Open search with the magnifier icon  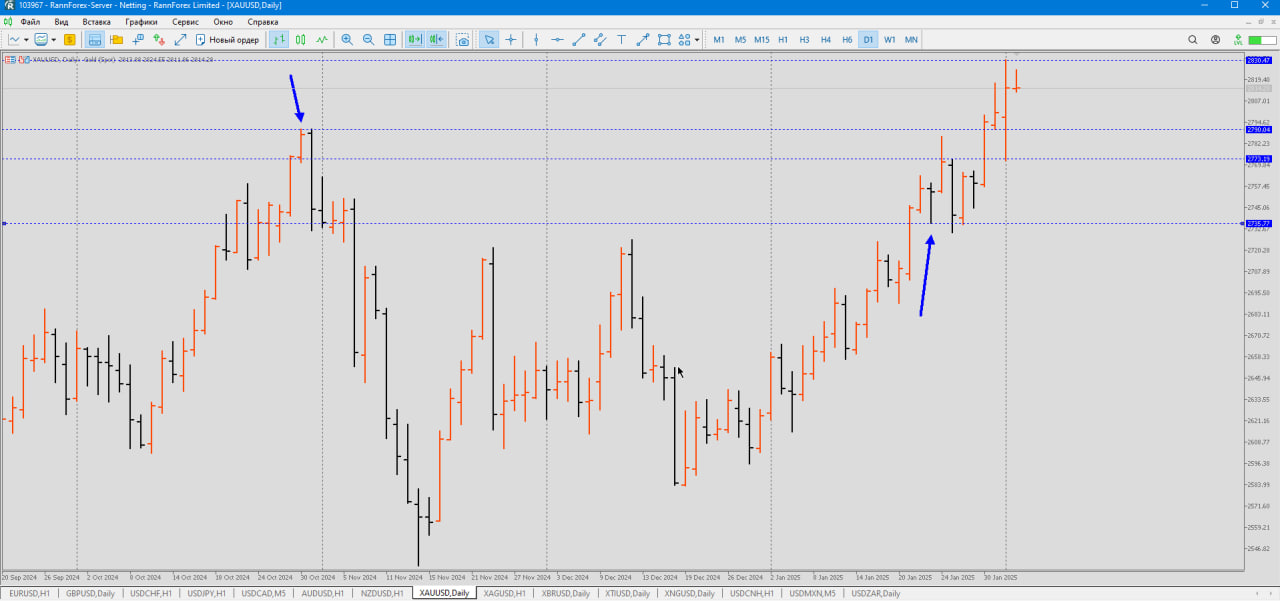point(1193,40)
